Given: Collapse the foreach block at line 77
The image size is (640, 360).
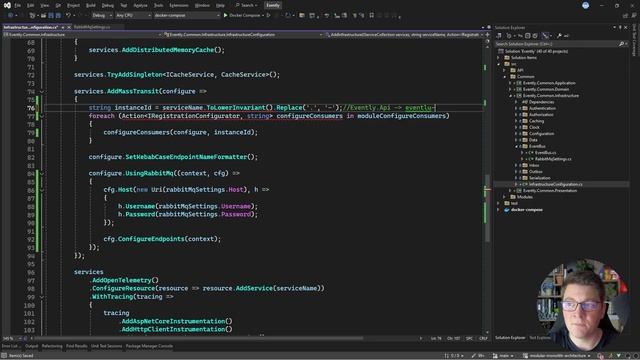Looking at the screenshot, I should click(42, 116).
